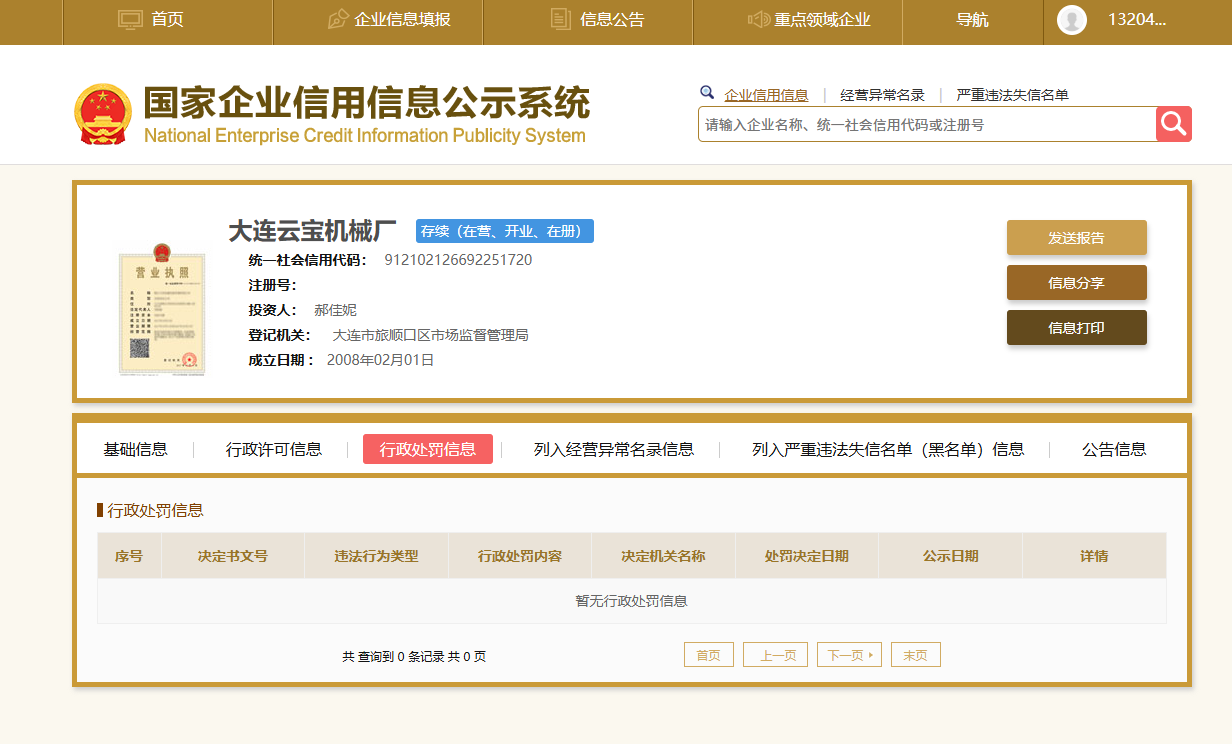The image size is (1232, 744).
Task: Click the home monitor icon in top bar
Action: (x=131, y=20)
